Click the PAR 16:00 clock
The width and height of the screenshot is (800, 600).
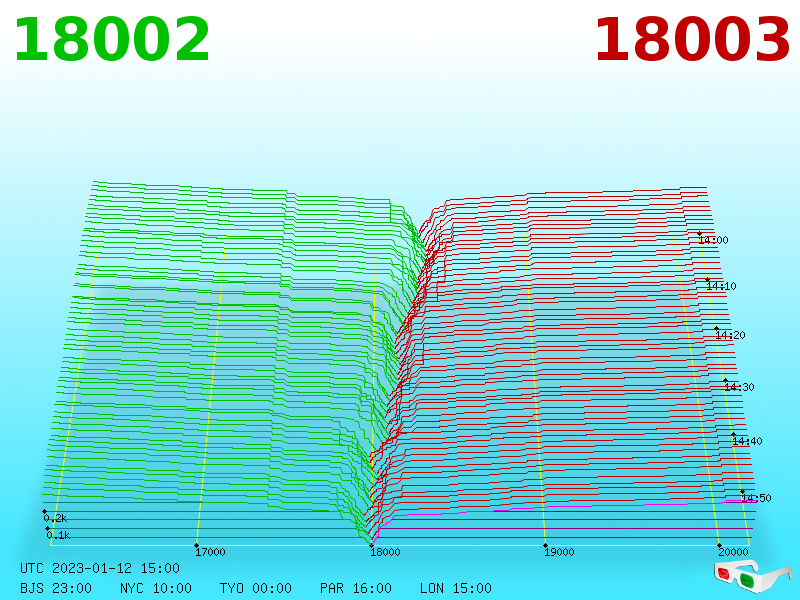(356, 588)
